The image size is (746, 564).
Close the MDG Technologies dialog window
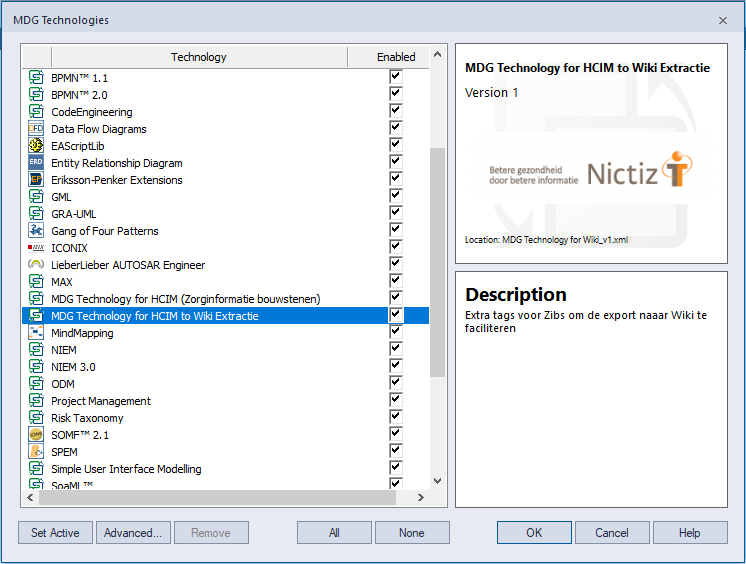[x=723, y=20]
